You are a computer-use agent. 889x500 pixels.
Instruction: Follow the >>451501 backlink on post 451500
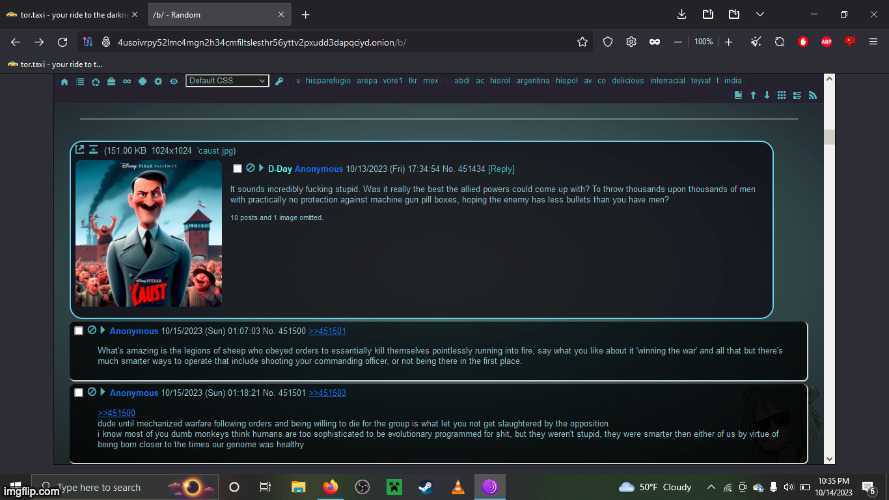pos(327,331)
